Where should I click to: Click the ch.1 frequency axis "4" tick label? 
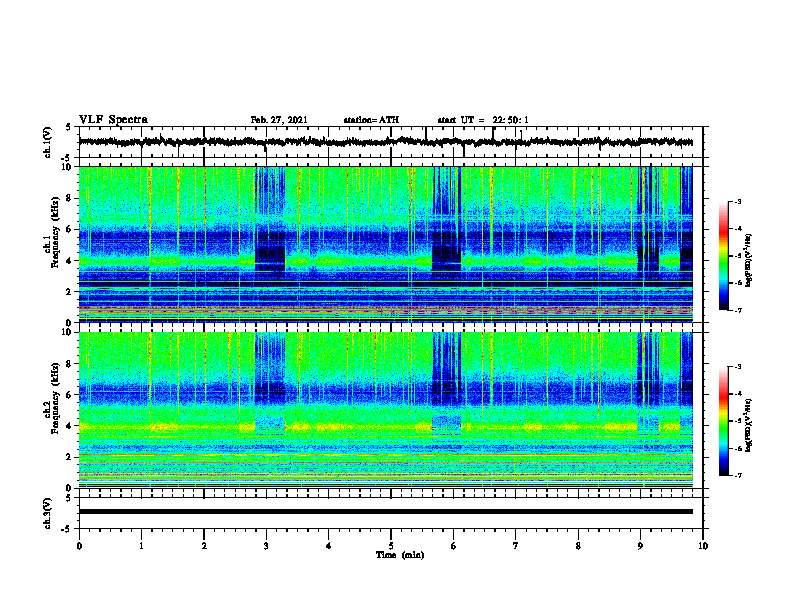(69, 261)
